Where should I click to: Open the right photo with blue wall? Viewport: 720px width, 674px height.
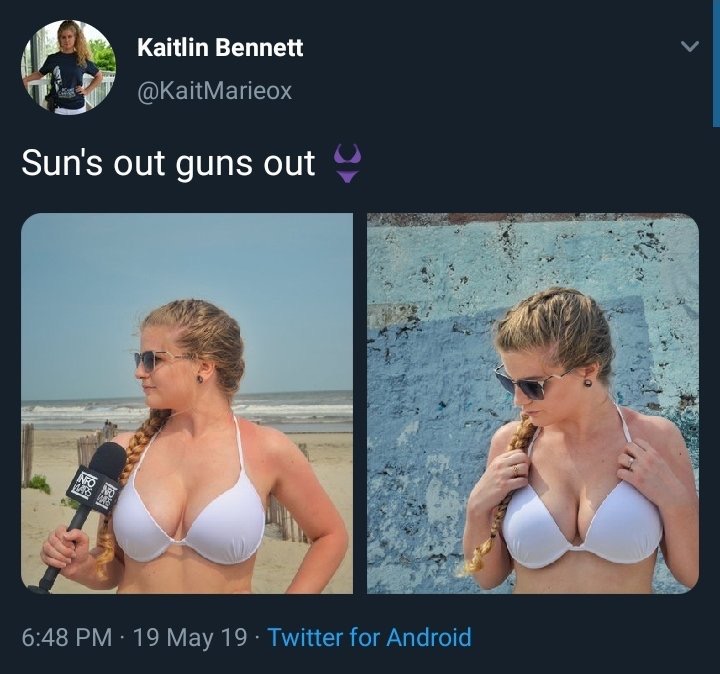533,403
